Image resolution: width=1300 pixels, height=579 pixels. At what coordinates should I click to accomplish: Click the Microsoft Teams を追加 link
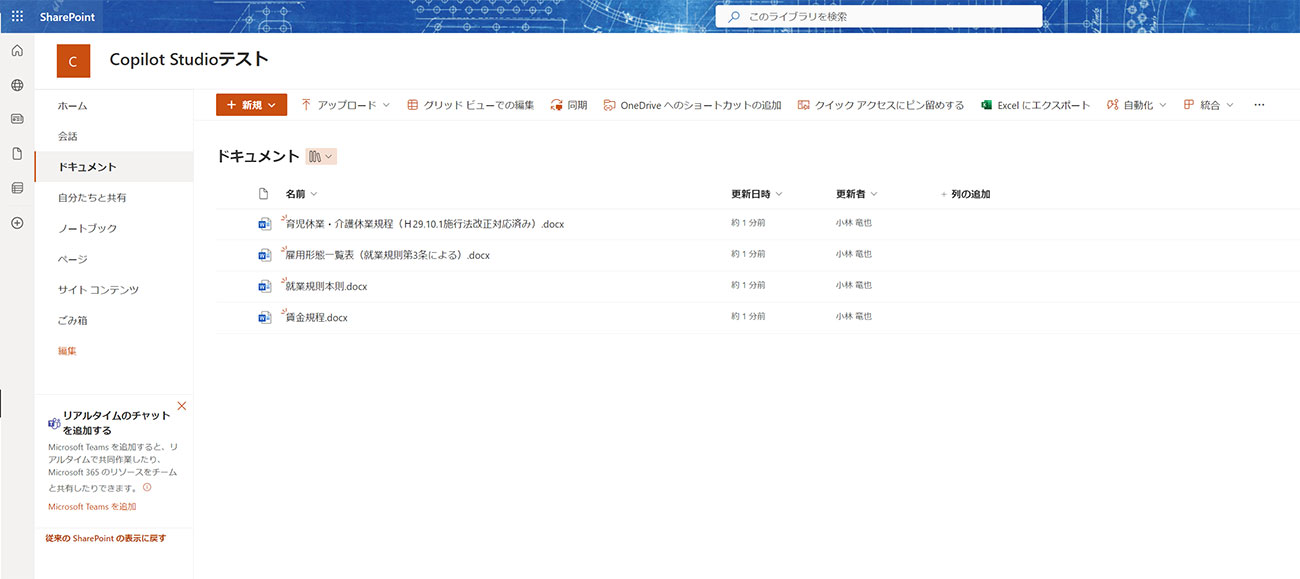coord(92,507)
